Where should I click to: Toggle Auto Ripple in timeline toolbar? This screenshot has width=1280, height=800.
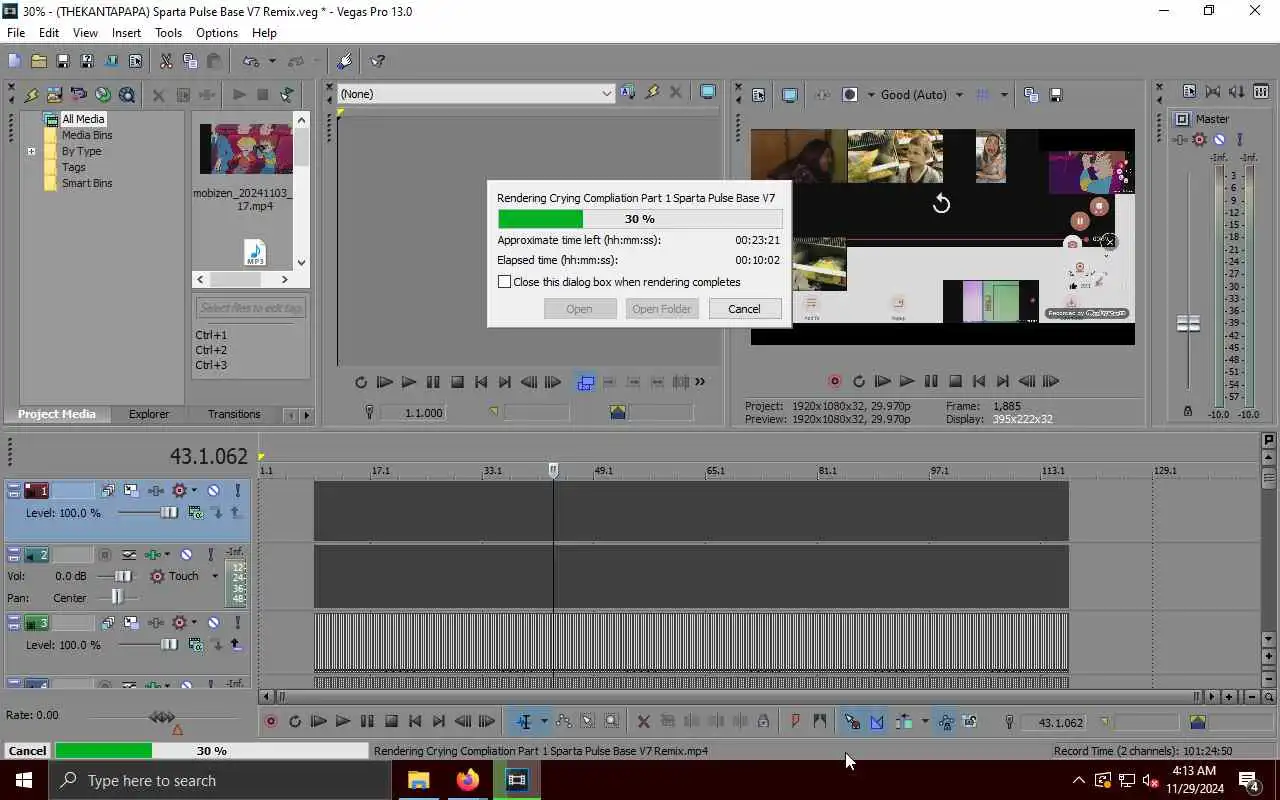pyautogui.click(x=904, y=721)
